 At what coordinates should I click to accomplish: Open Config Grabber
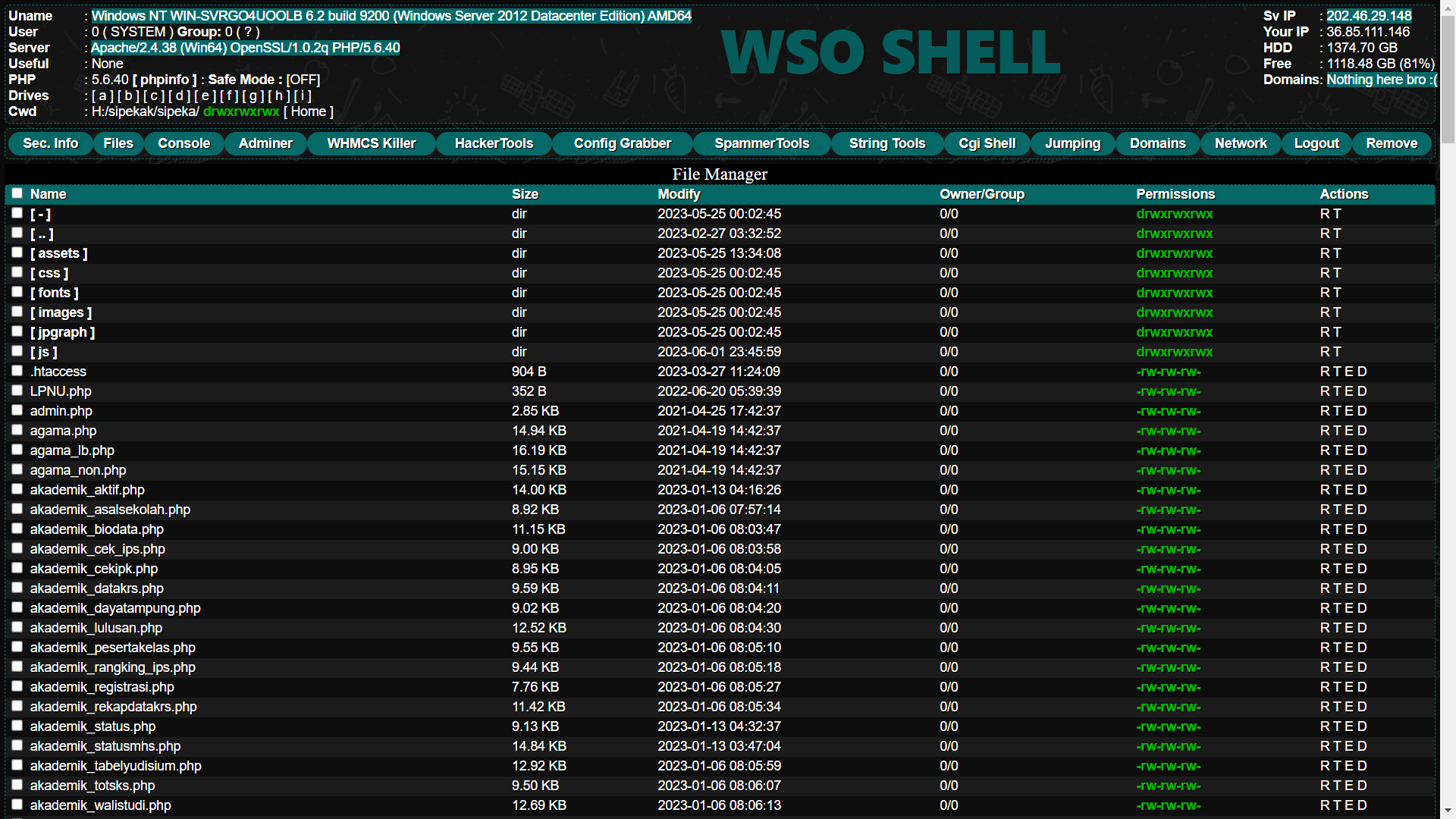(623, 143)
